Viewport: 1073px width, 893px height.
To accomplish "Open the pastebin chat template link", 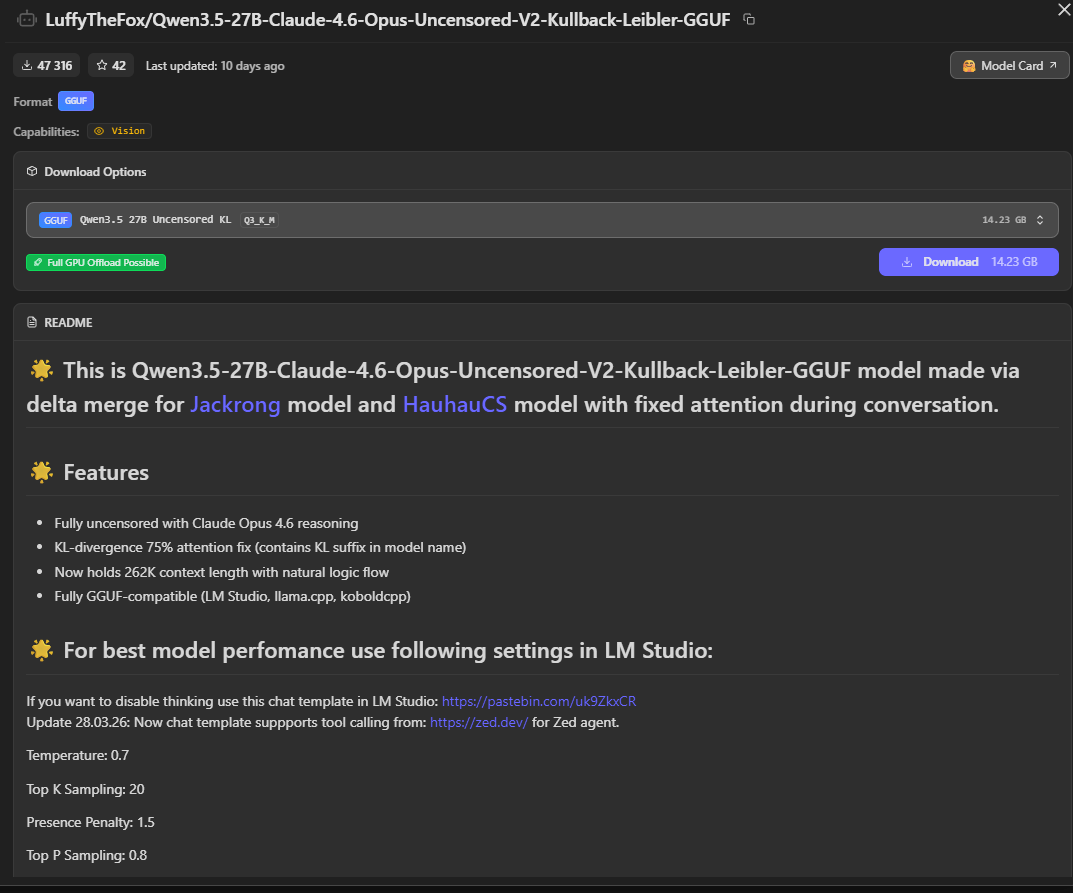I will 539,701.
